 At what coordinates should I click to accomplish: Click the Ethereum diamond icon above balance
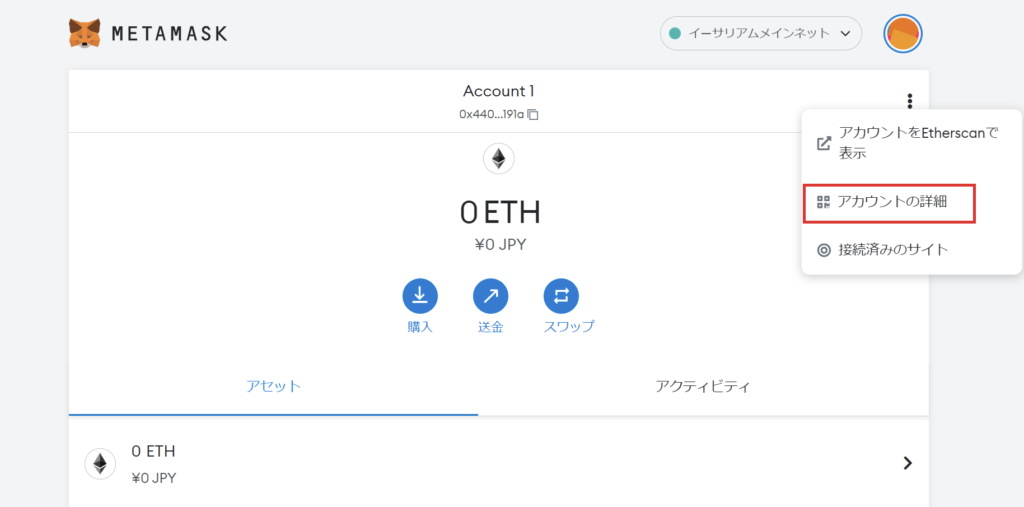[498, 159]
